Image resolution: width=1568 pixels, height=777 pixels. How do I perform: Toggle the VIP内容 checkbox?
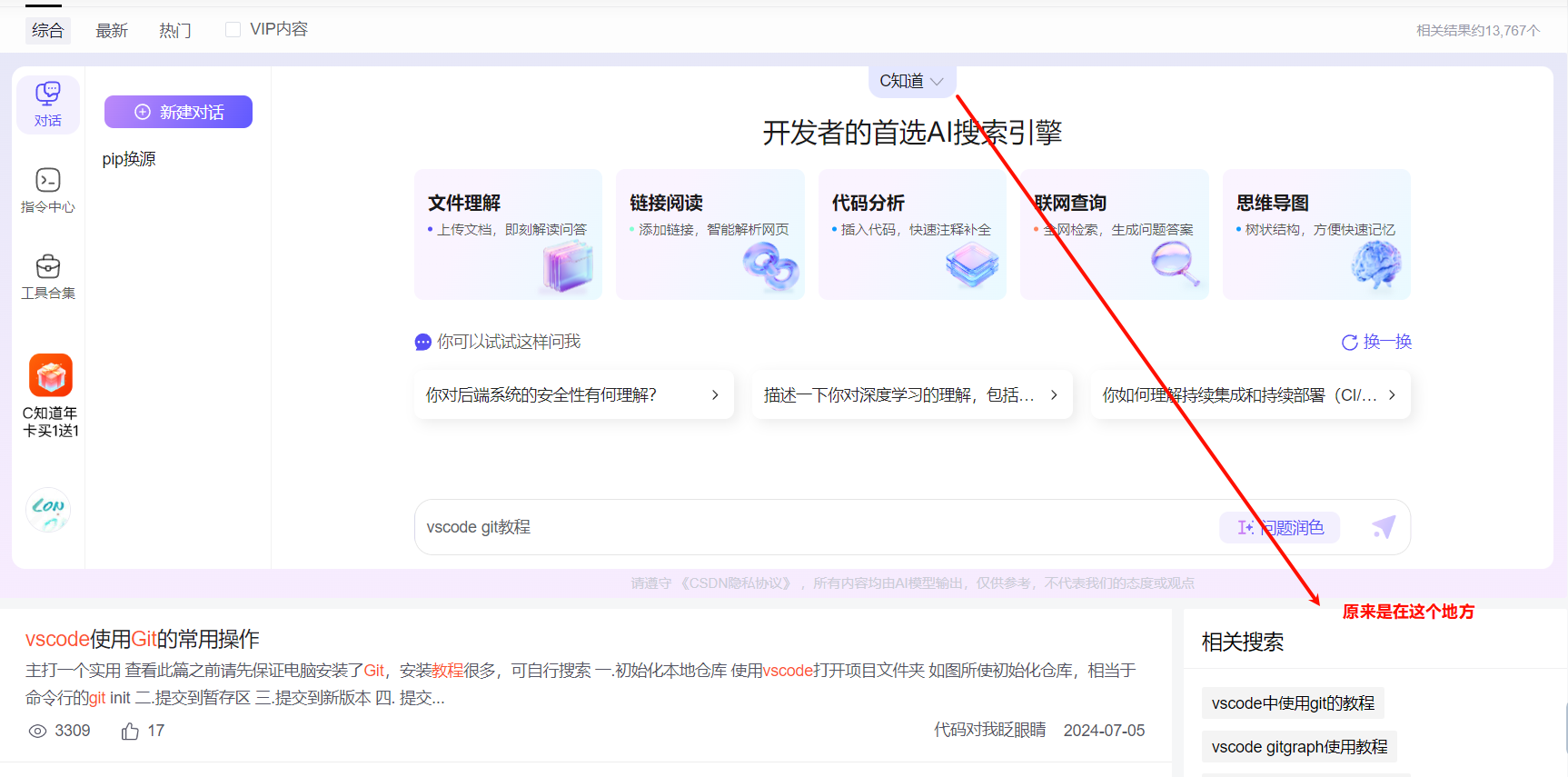[x=233, y=30]
